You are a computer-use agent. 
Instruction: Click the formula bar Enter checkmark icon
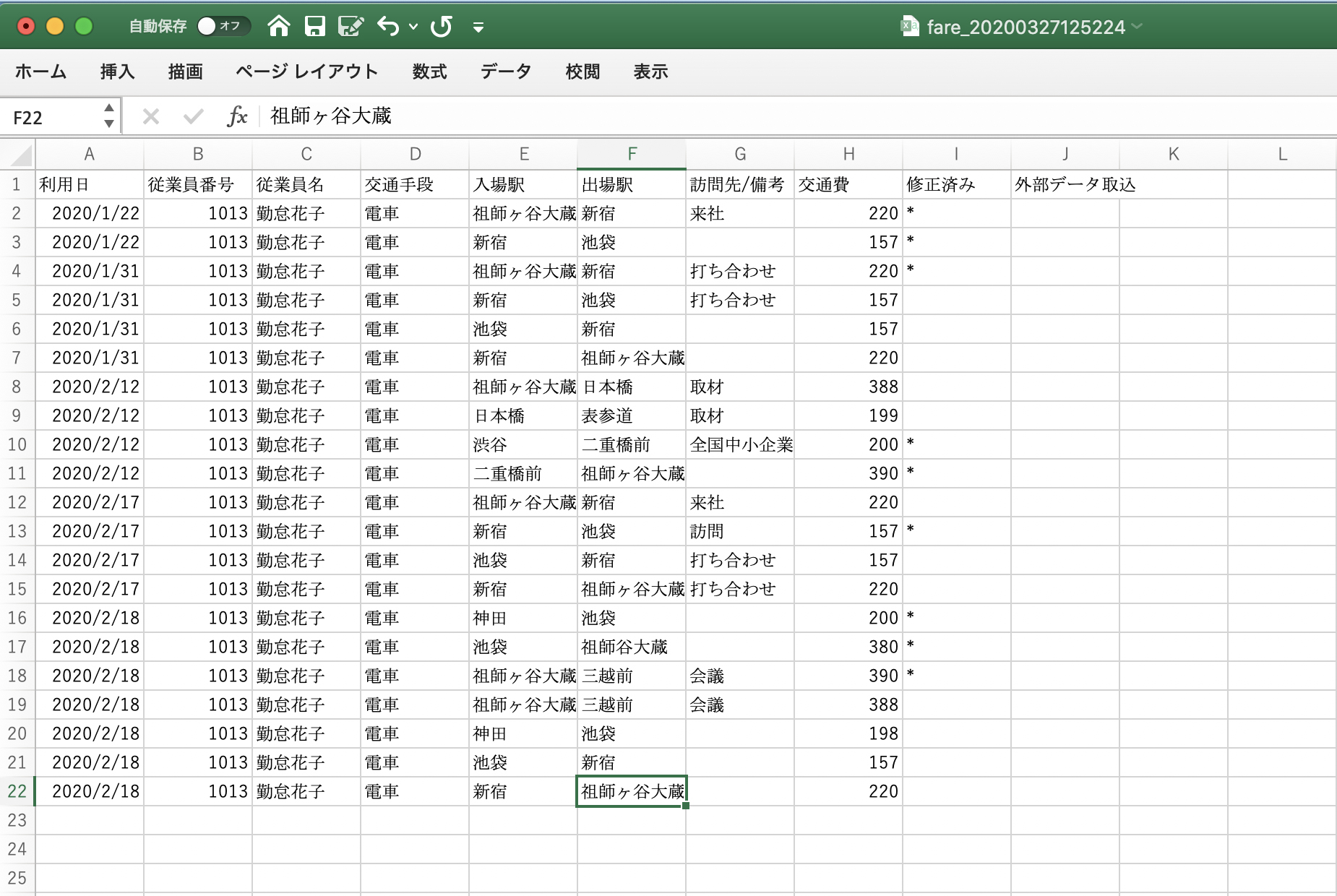193,116
